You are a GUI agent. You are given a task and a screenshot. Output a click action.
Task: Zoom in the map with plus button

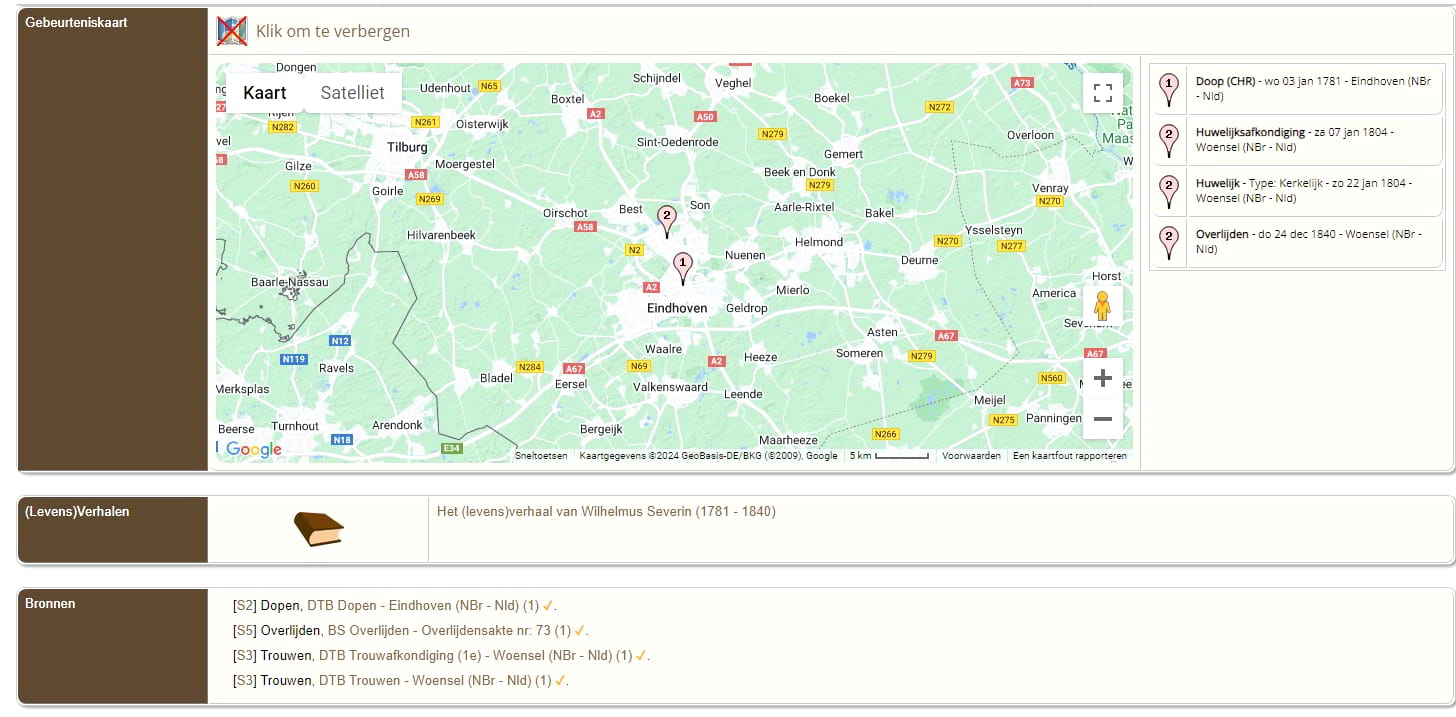[1103, 378]
